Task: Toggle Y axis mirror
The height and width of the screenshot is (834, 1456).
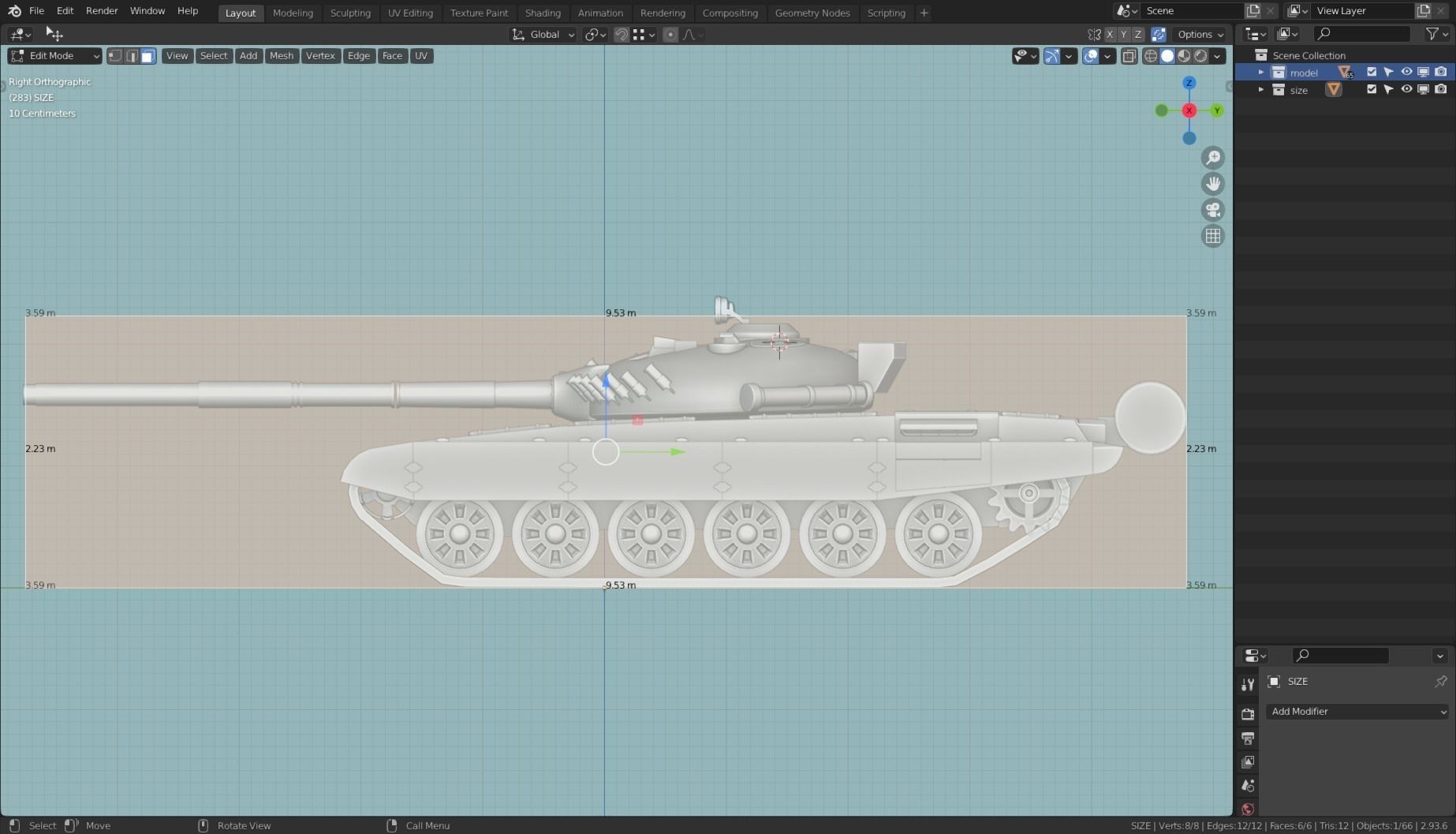Action: point(1124,35)
